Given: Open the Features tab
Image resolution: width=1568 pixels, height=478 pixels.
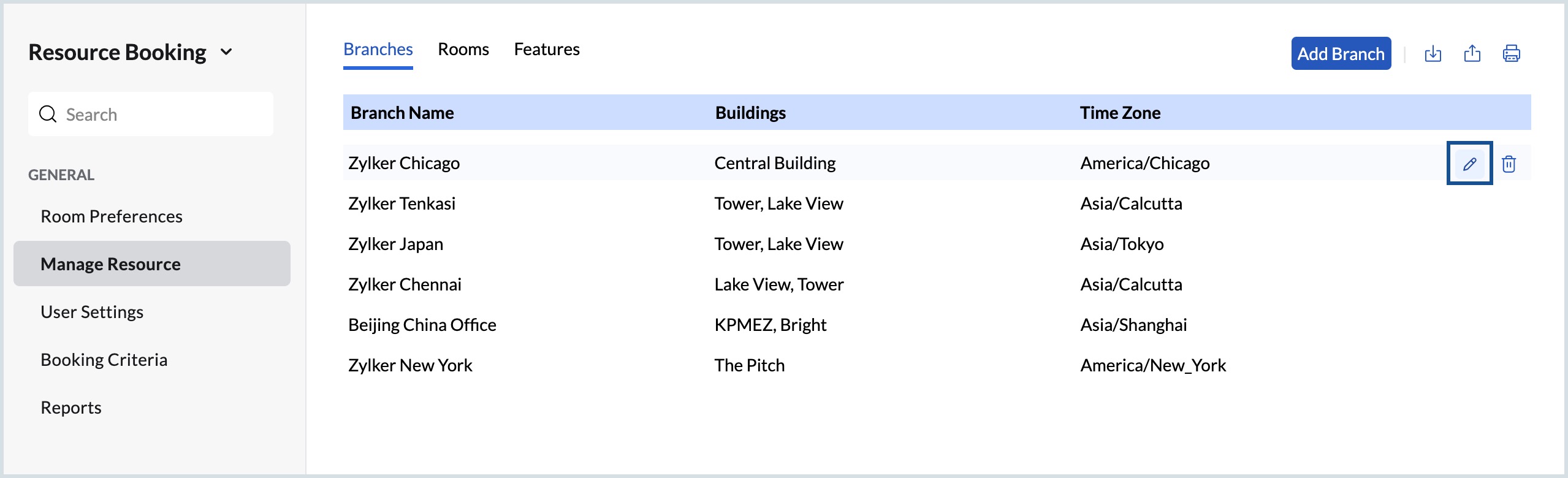Looking at the screenshot, I should (x=546, y=49).
